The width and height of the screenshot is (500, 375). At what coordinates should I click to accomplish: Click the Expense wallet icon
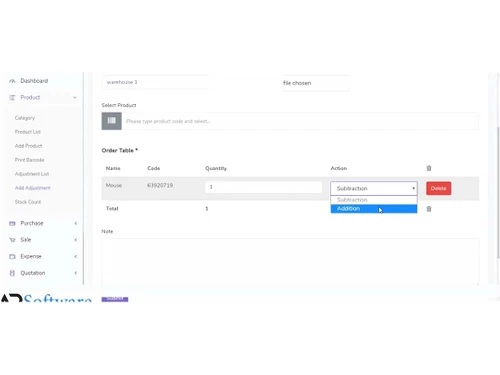[12, 256]
